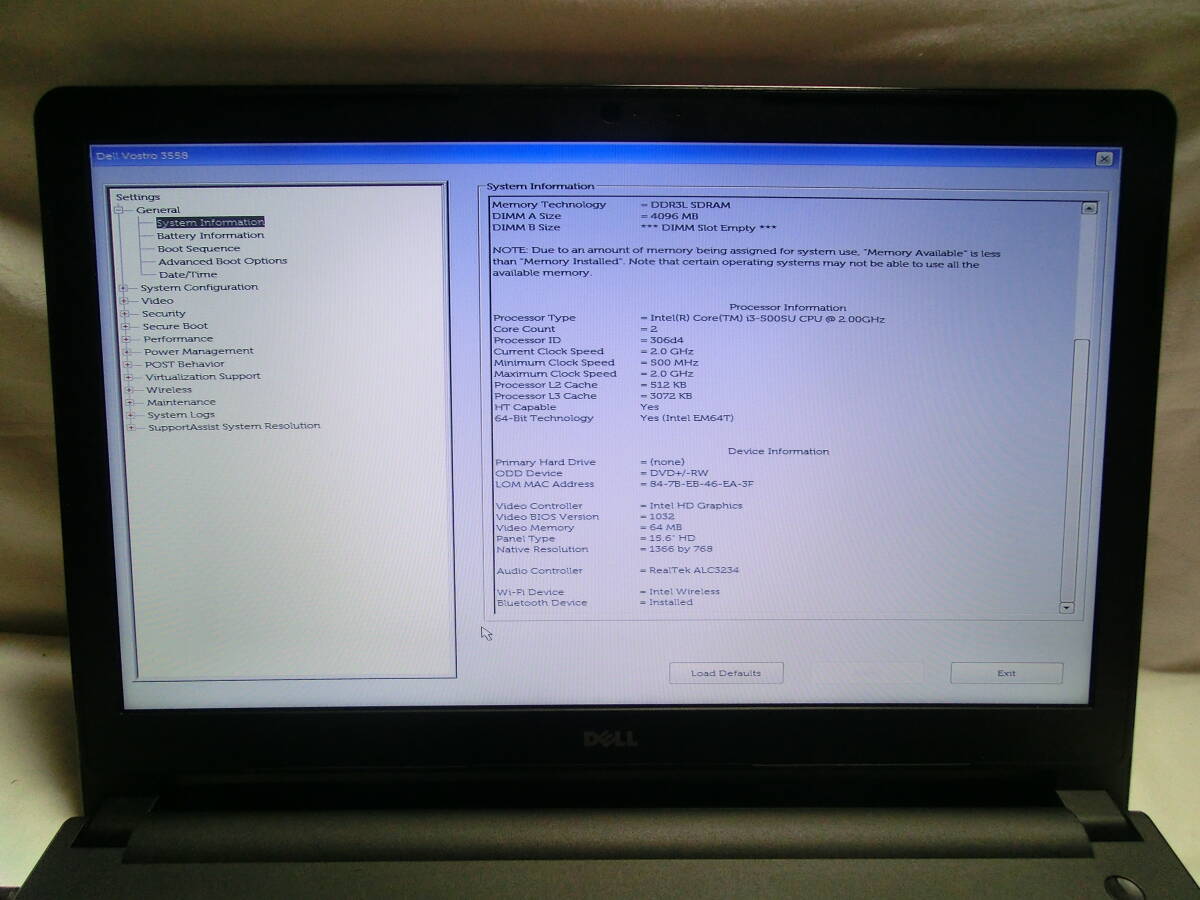Select the Maintenance category label

181,402
